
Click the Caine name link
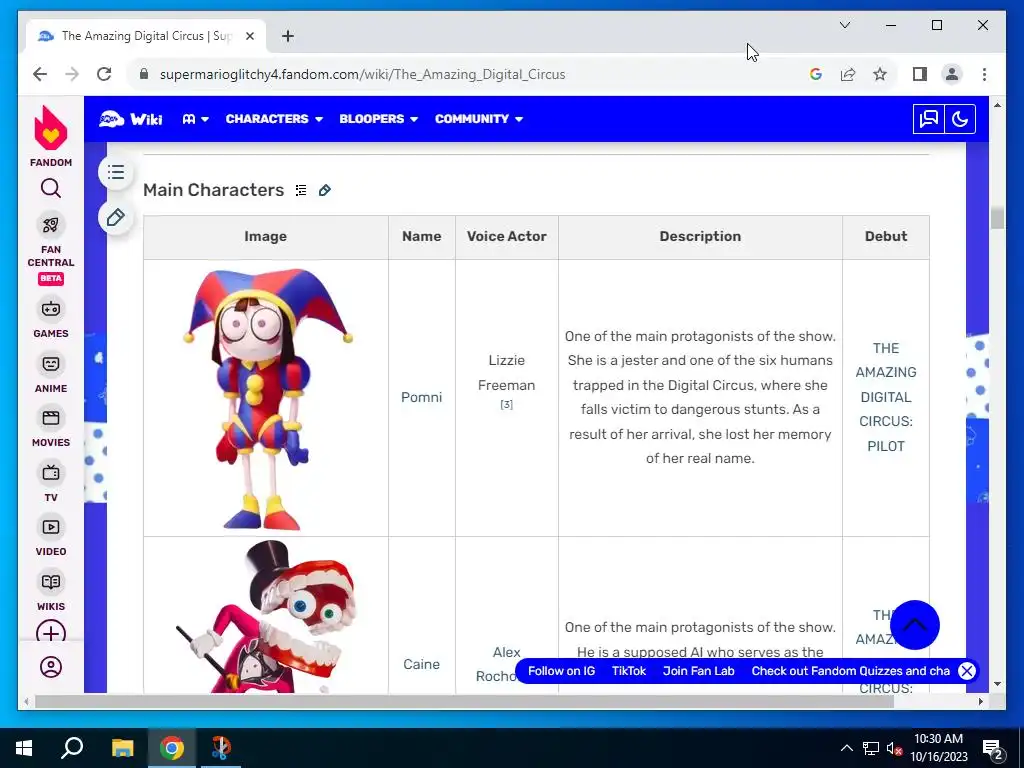coord(421,664)
